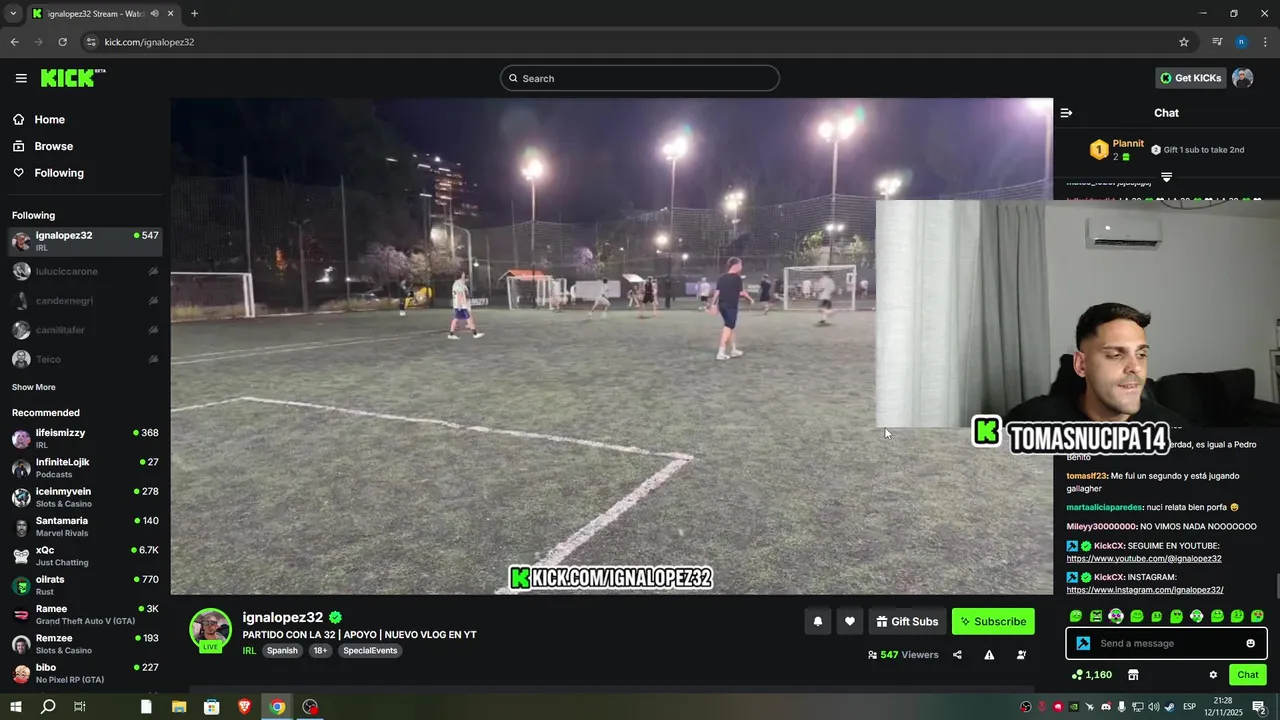Open the Instagram link in chat
The height and width of the screenshot is (720, 1280).
1145,590
